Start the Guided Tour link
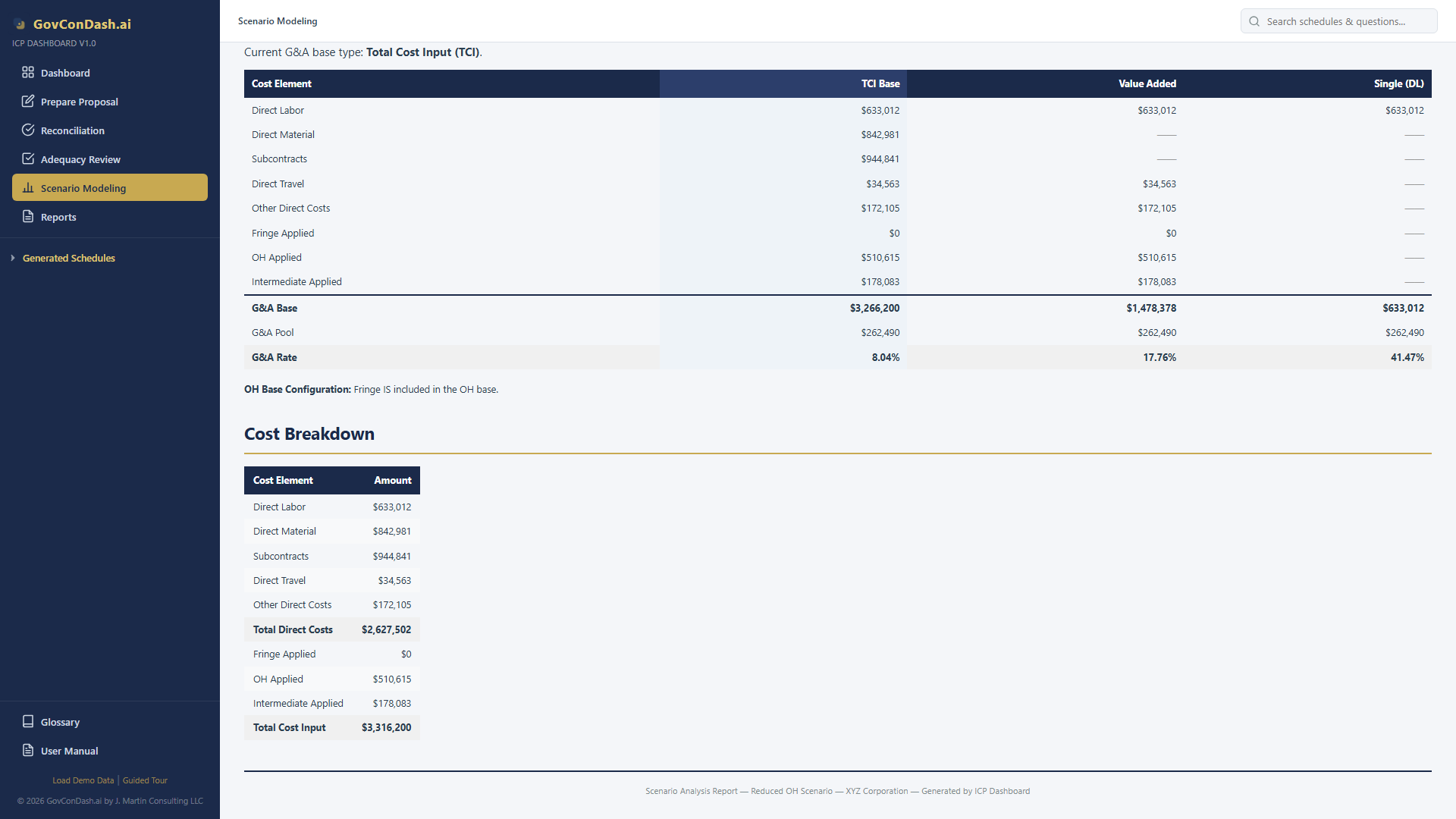Screen dimensions: 1456x819 145,780
